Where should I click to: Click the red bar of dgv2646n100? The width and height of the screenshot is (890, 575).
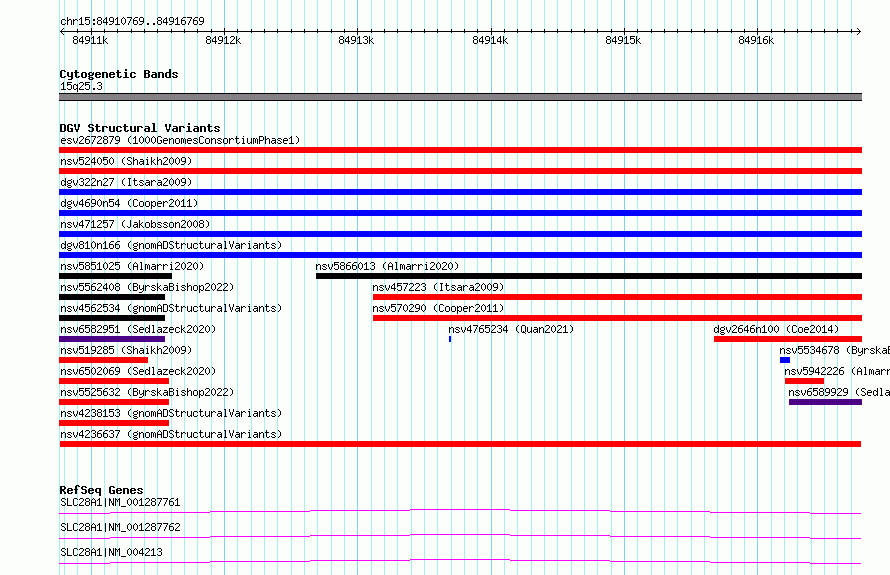(788, 339)
